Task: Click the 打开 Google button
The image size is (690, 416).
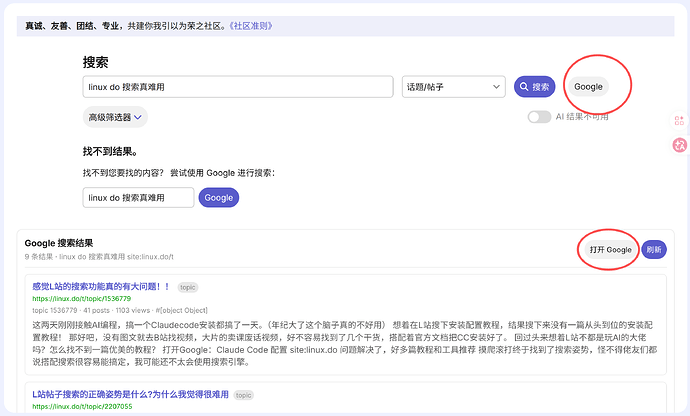Action: pos(611,250)
